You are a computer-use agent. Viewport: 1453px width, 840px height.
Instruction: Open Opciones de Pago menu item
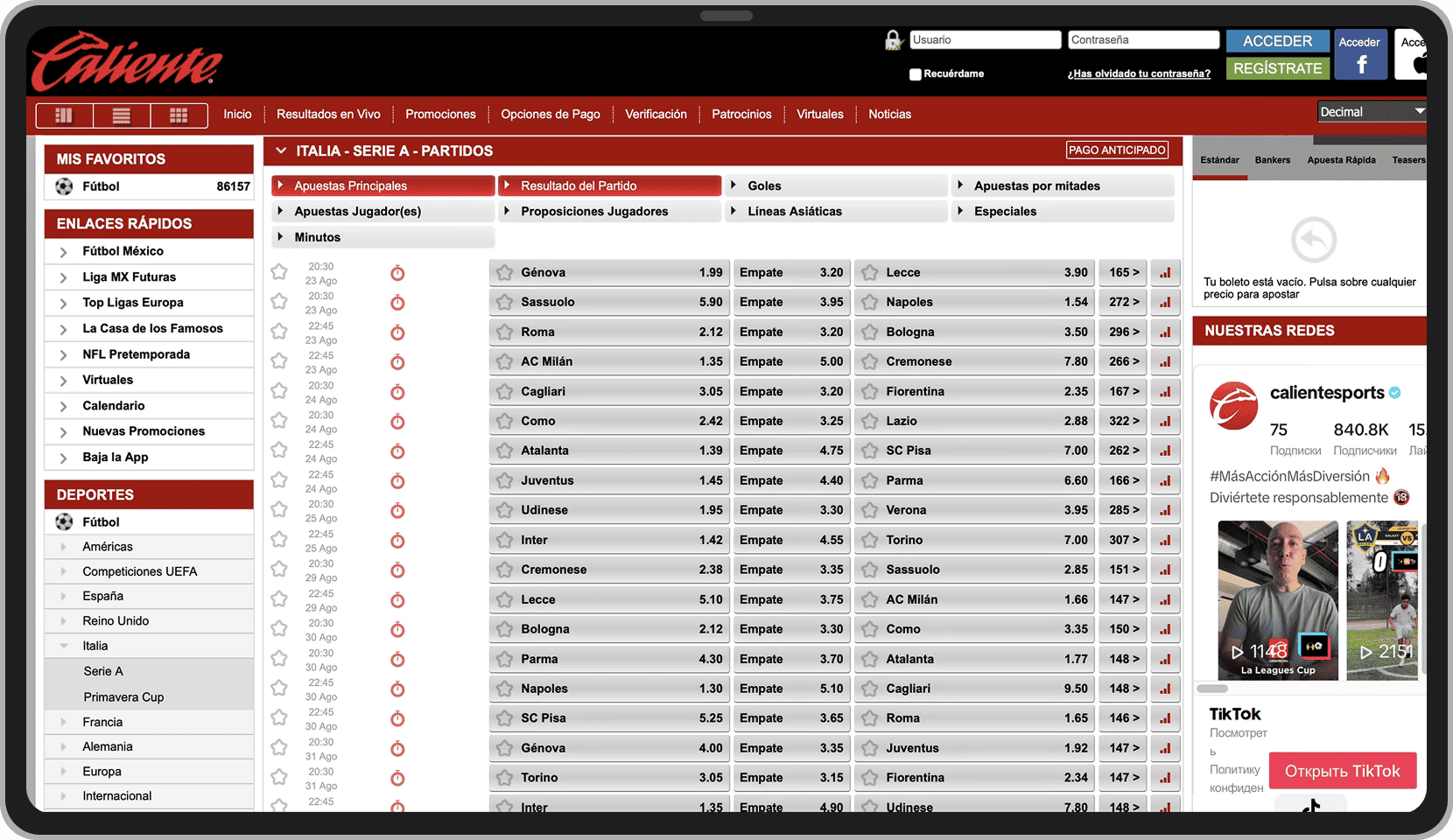point(551,115)
